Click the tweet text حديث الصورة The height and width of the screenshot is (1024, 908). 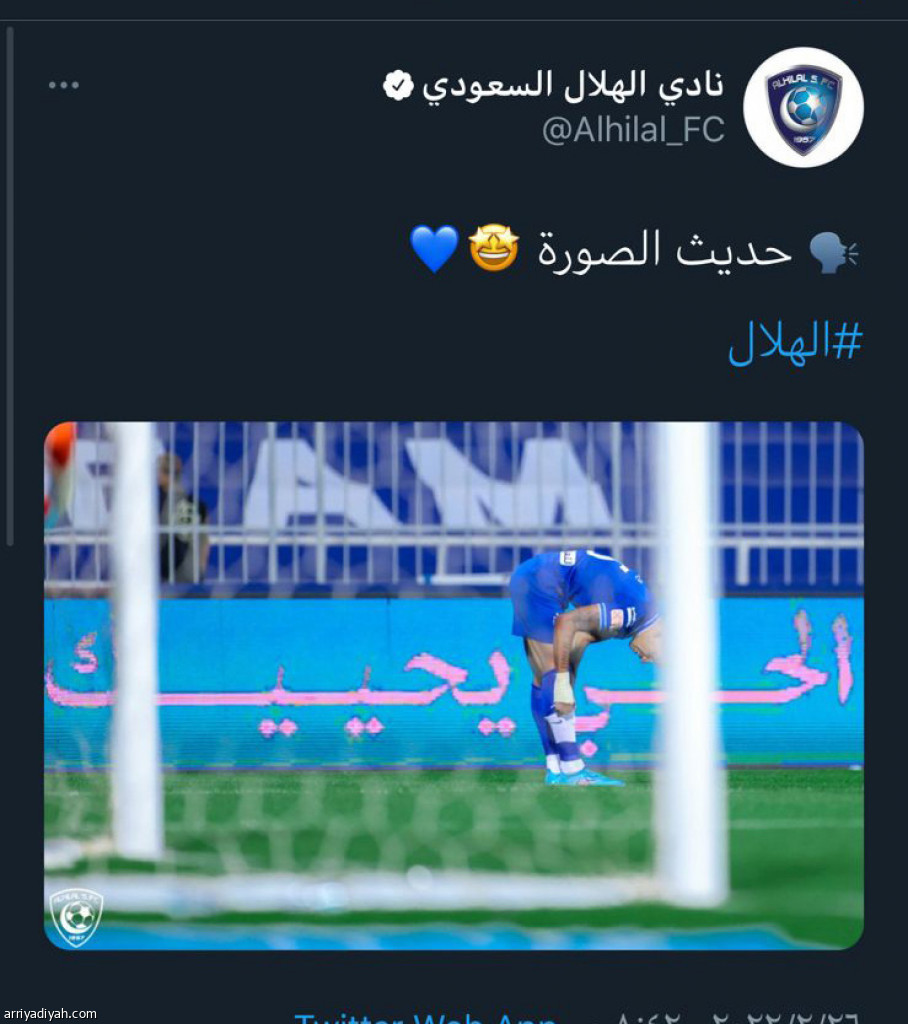(664, 249)
